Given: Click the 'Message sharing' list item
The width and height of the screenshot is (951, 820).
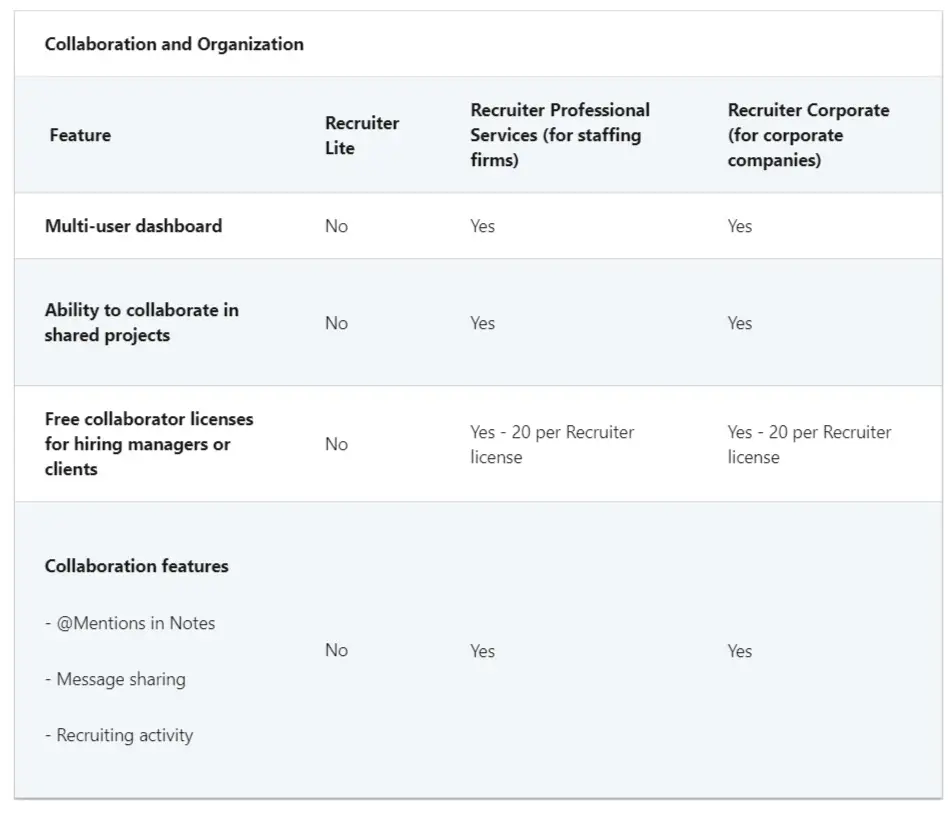Looking at the screenshot, I should pos(115,679).
